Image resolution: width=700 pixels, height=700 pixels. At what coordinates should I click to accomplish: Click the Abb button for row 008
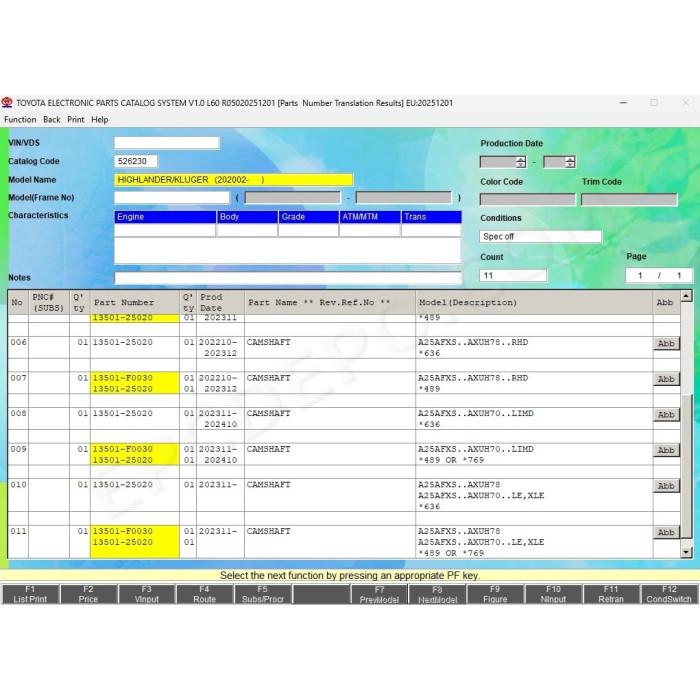pos(666,415)
